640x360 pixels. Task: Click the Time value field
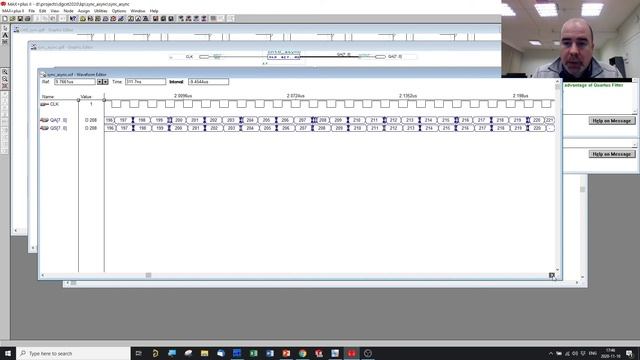pyautogui.click(x=146, y=82)
